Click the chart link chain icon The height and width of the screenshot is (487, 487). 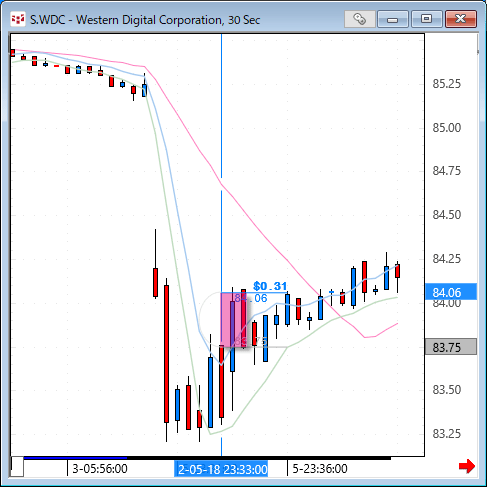point(360,19)
